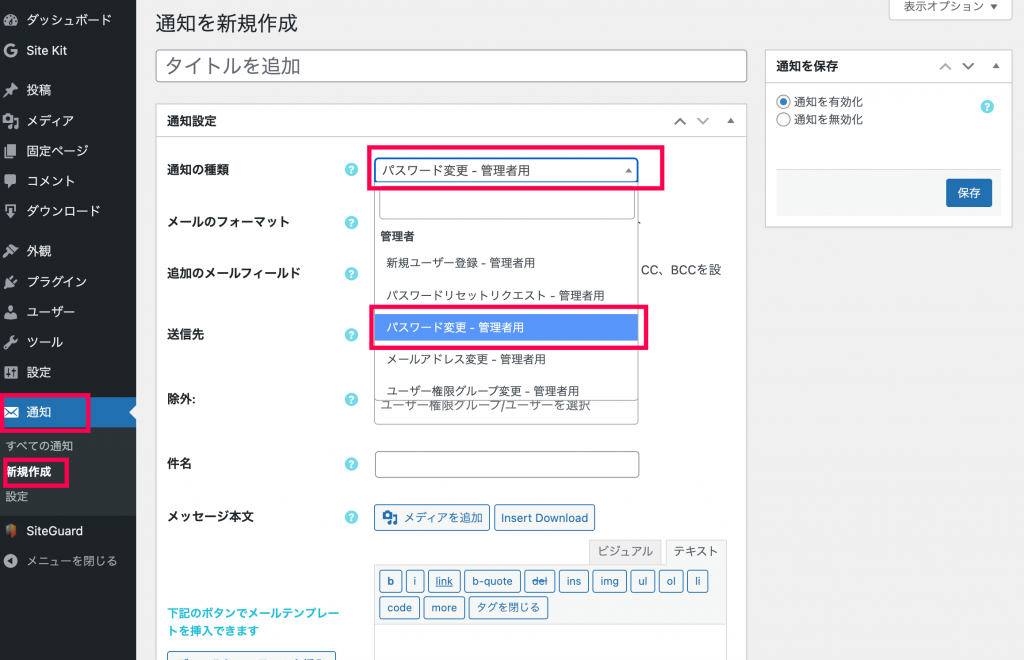Click the Notifications envelope icon
Image resolution: width=1024 pixels, height=660 pixels.
pos(11,412)
